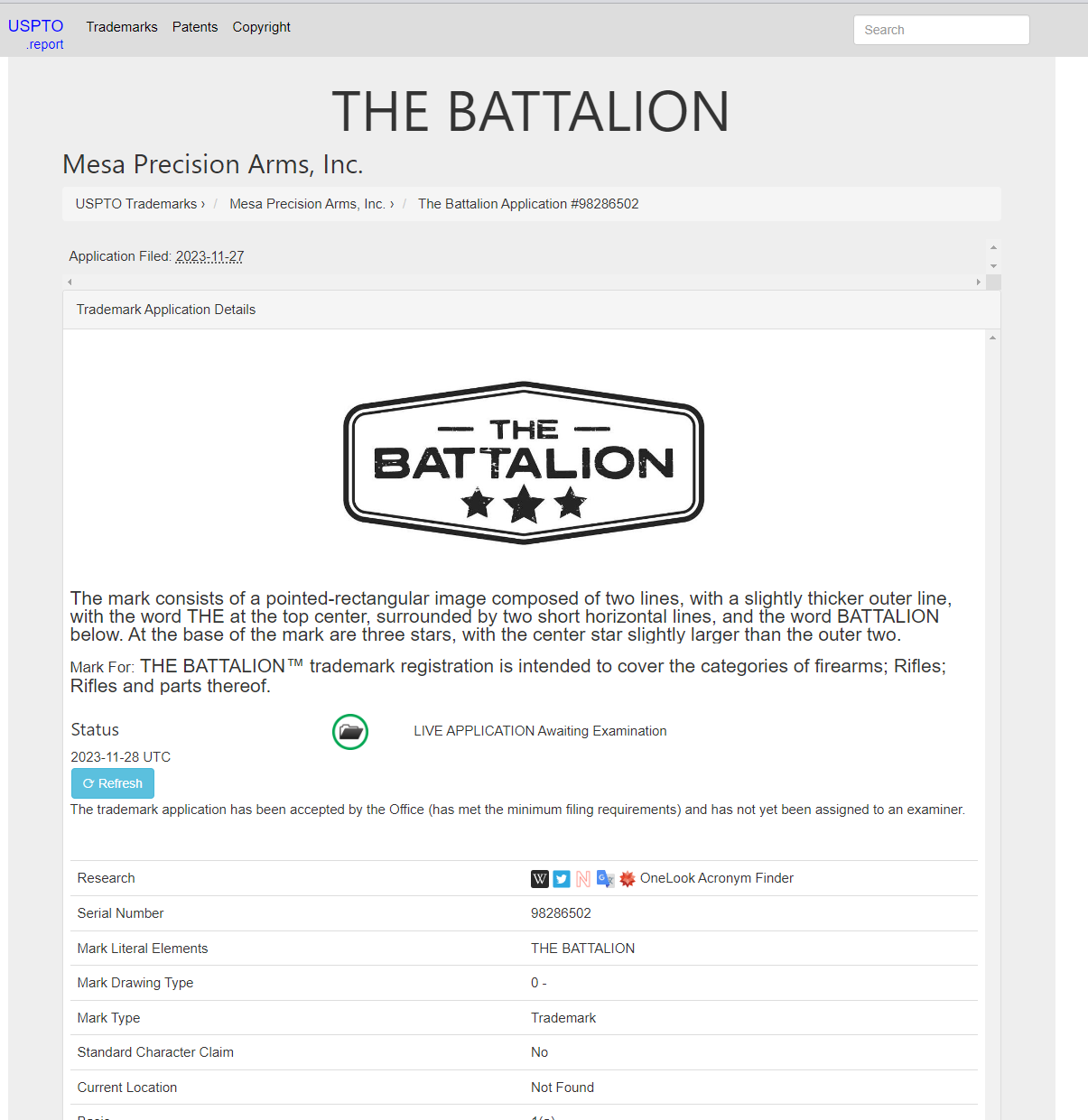Click the filing strip's scroll left arrow

point(70,282)
